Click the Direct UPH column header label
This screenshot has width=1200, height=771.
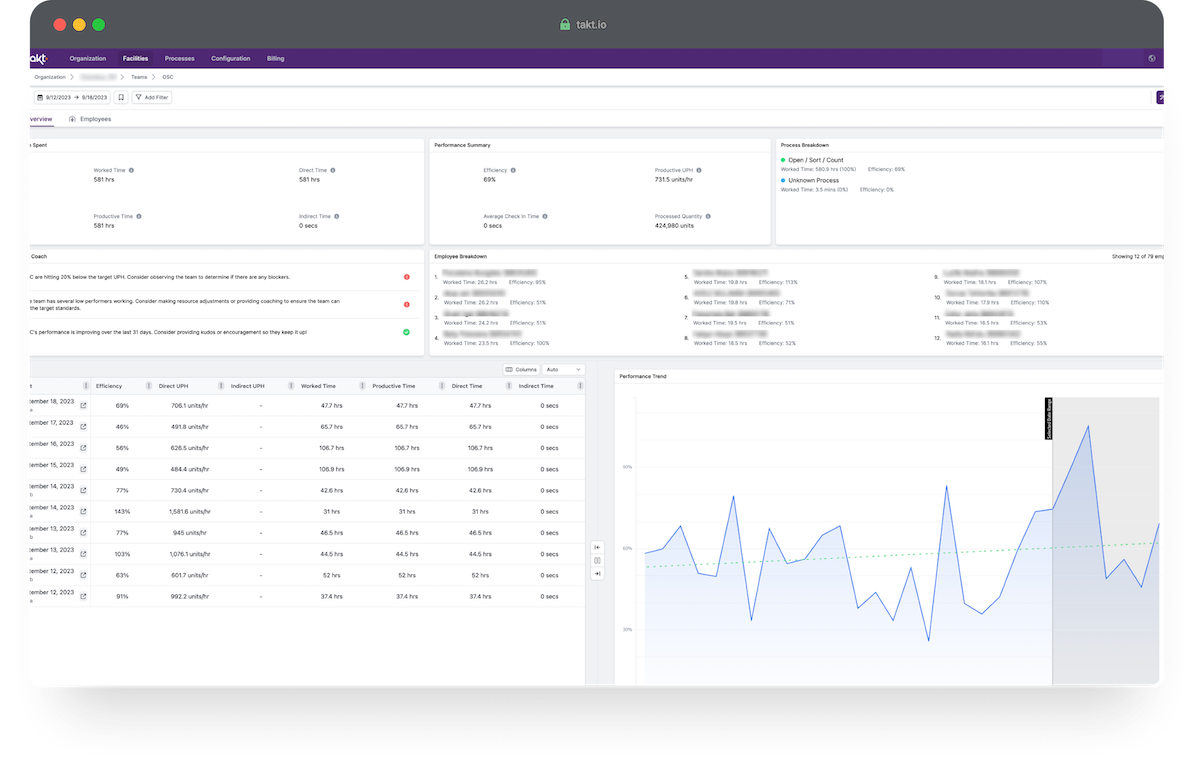click(173, 386)
